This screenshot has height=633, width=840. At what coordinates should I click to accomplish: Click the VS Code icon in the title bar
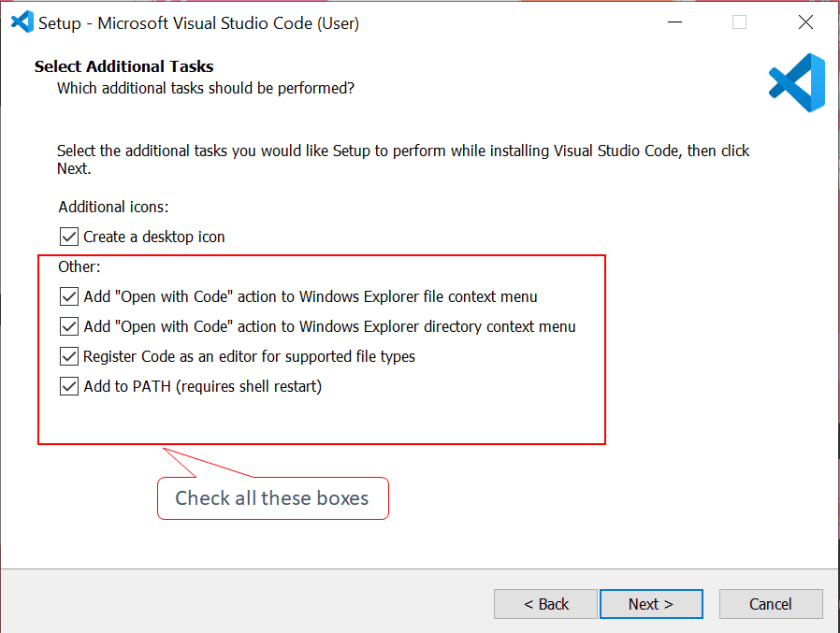pyautogui.click(x=22, y=22)
